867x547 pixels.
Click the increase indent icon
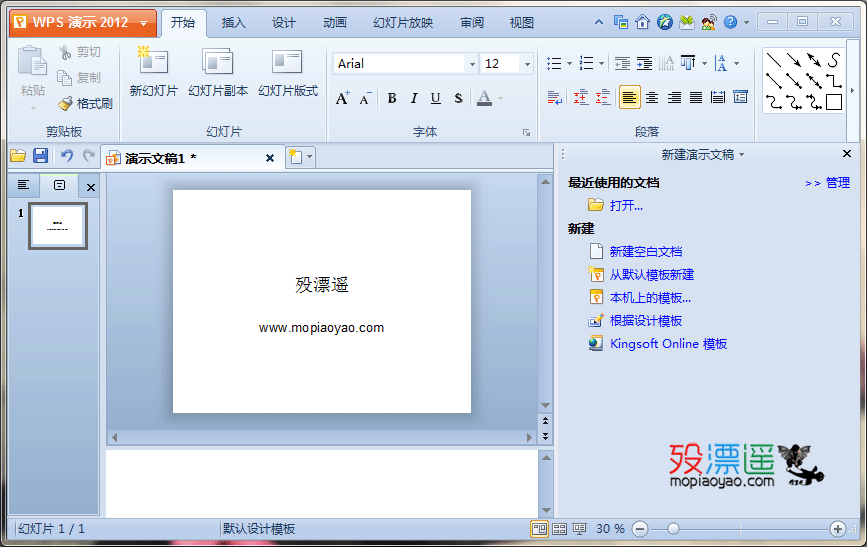(644, 64)
